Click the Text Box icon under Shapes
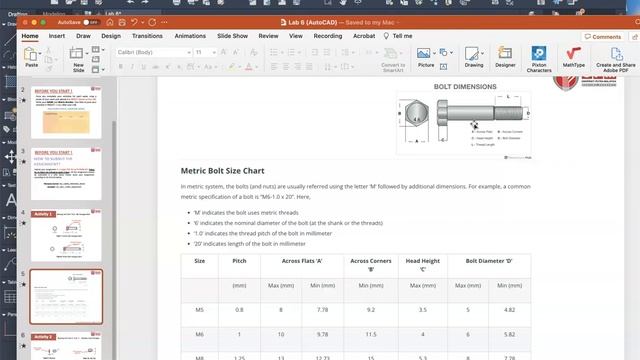This screenshot has height=360, width=640. coord(444,67)
